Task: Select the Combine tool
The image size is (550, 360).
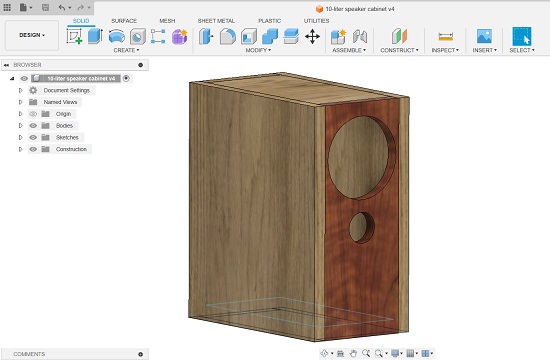Action: coord(270,36)
